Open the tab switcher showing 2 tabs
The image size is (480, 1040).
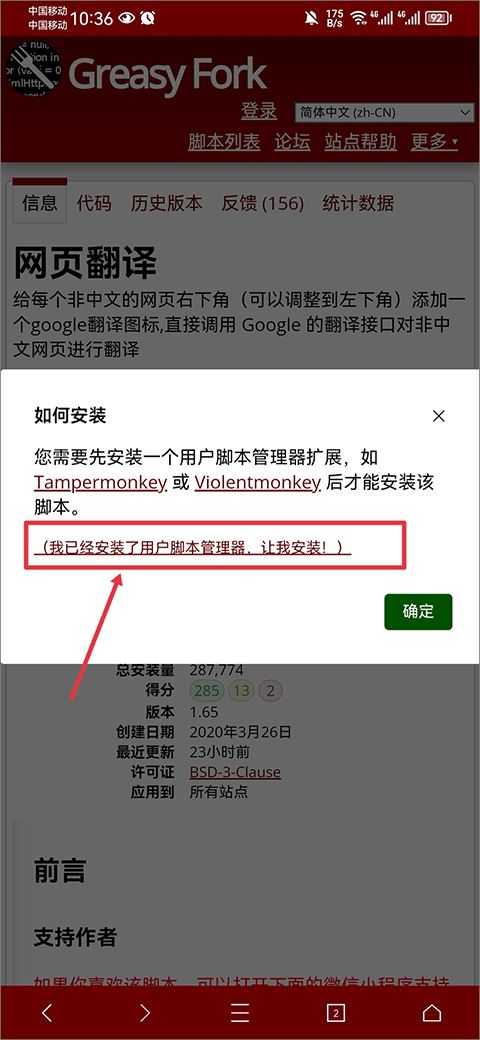pyautogui.click(x=336, y=1013)
